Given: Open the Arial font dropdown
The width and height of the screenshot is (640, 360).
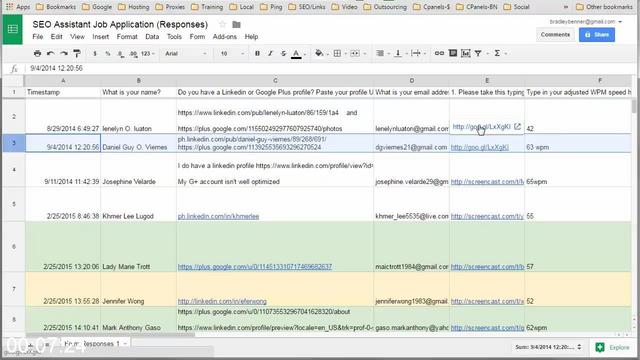Looking at the screenshot, I should (x=186, y=53).
